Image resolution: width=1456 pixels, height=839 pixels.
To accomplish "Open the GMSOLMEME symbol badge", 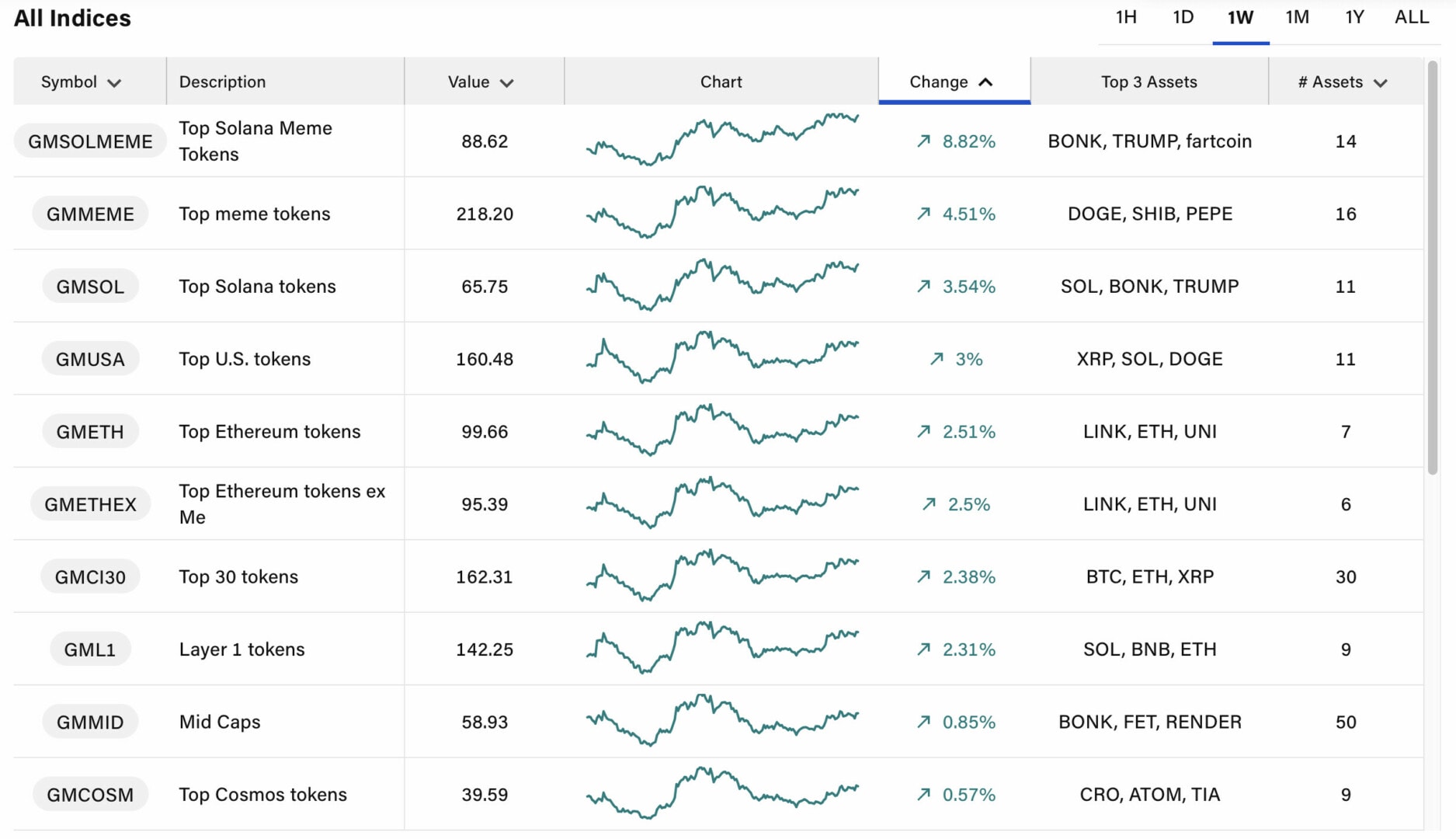I will pos(90,141).
